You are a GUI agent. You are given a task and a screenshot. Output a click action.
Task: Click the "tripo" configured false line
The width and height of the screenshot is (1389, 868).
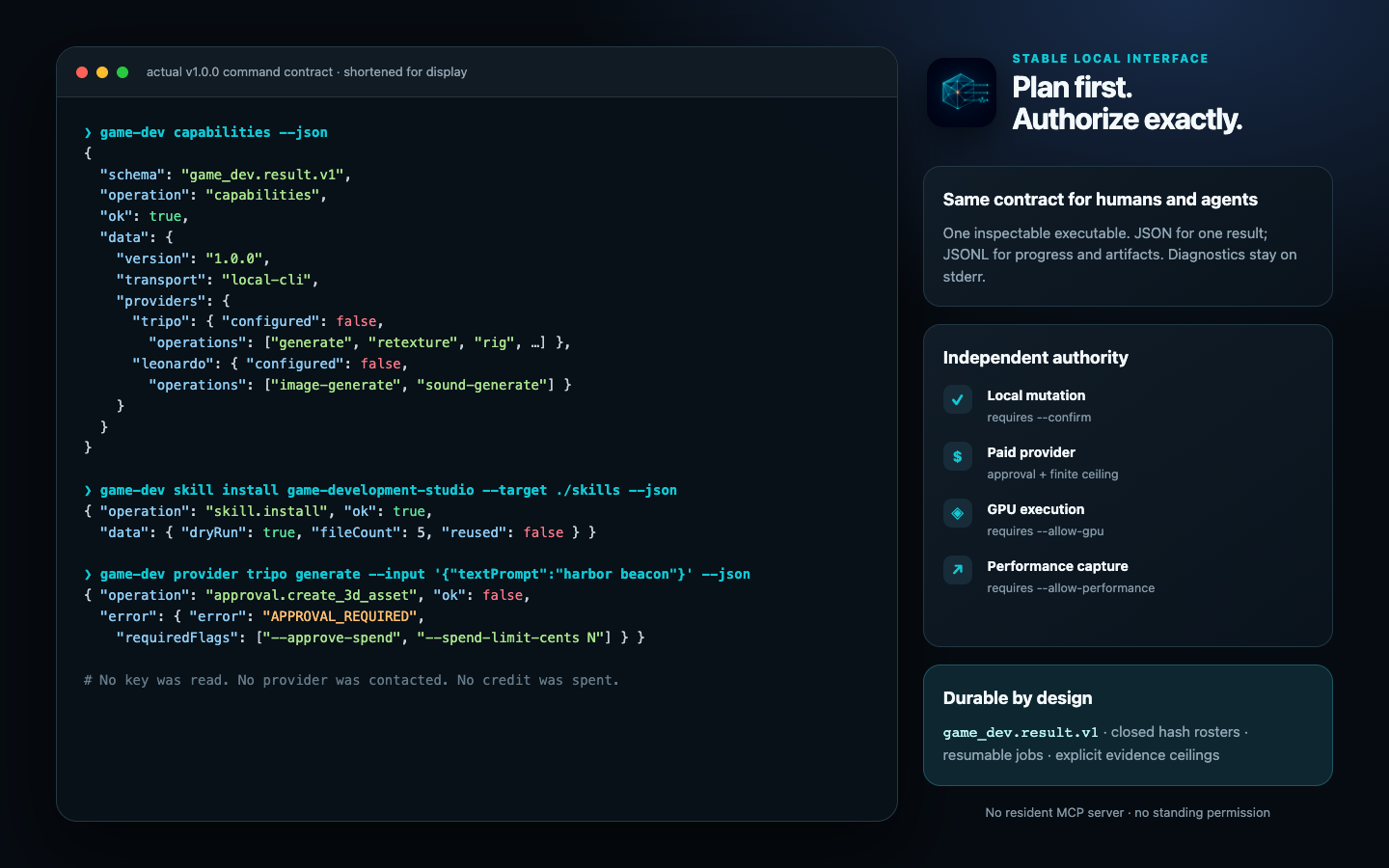pos(259,321)
